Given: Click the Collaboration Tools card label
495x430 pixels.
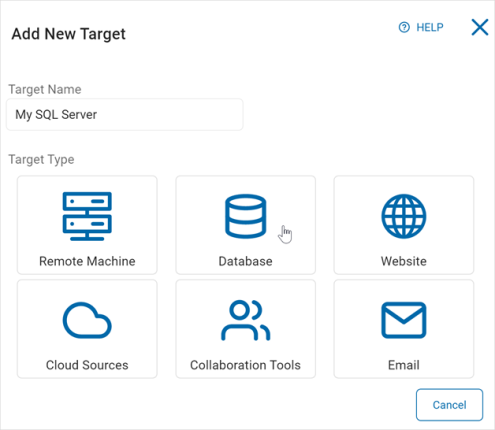Looking at the screenshot, I should (x=245, y=365).
